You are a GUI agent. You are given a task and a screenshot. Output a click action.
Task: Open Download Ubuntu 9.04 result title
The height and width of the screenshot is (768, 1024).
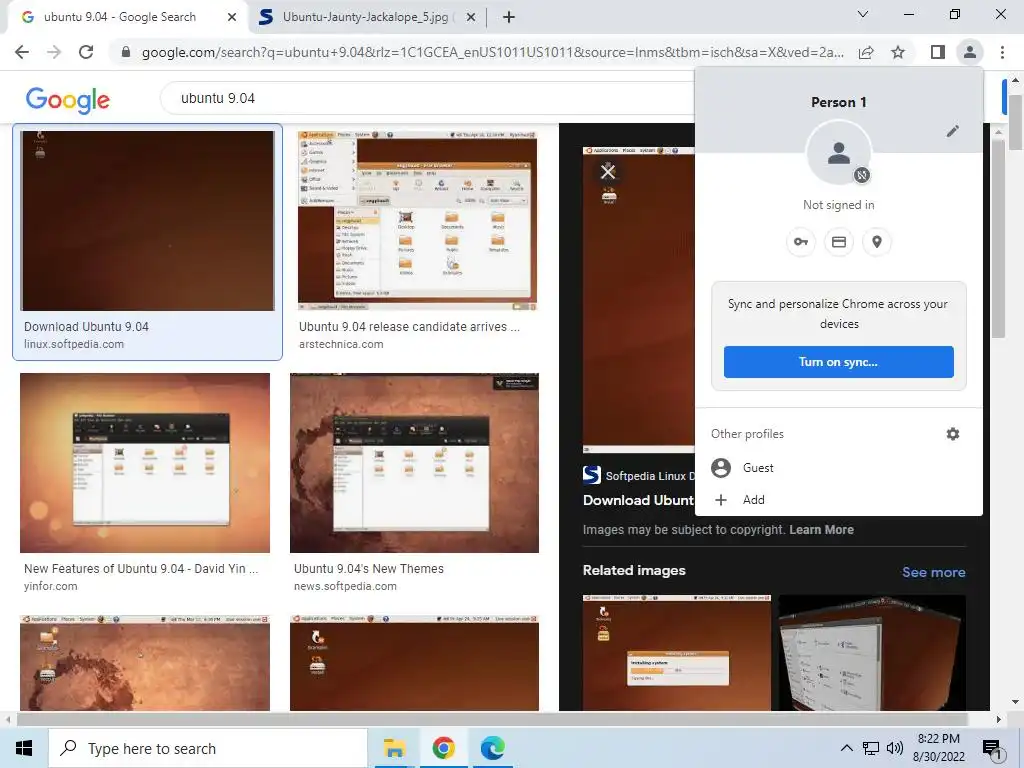point(86,327)
